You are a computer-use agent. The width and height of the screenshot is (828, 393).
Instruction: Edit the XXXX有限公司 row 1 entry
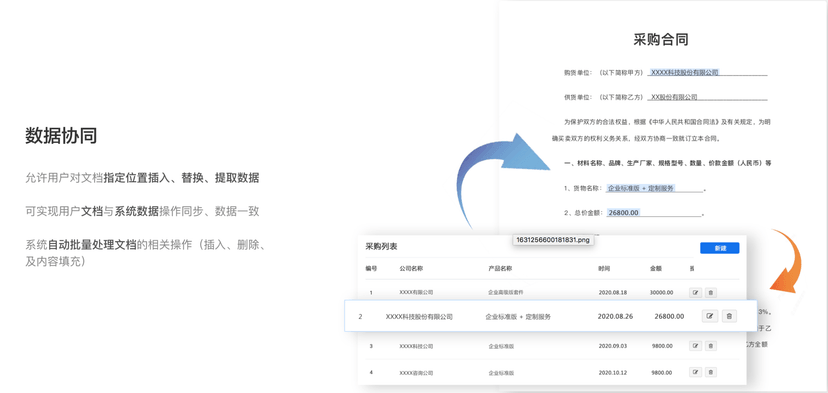(695, 292)
